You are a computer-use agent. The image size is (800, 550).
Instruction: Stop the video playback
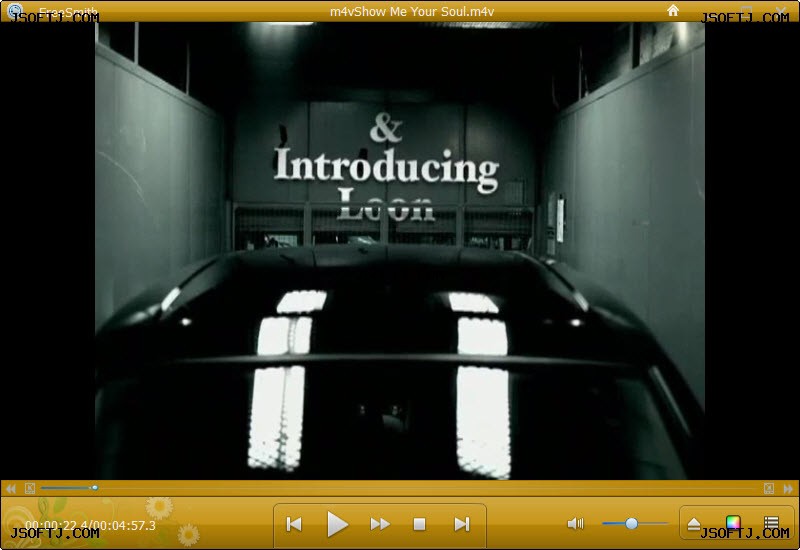(419, 524)
